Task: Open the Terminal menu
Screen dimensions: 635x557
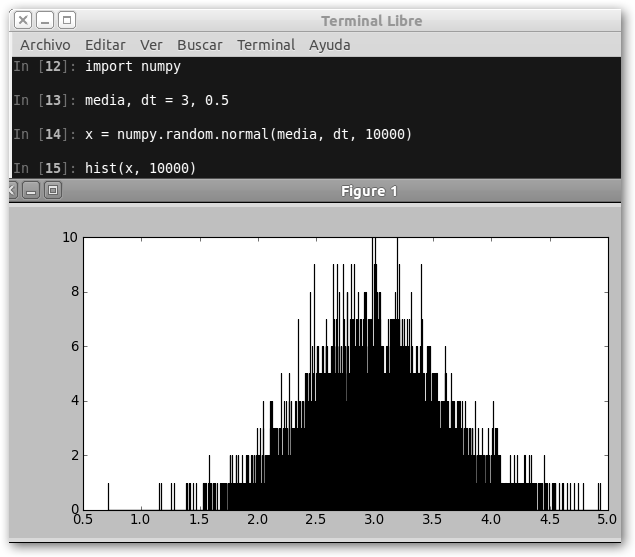Action: tap(266, 45)
